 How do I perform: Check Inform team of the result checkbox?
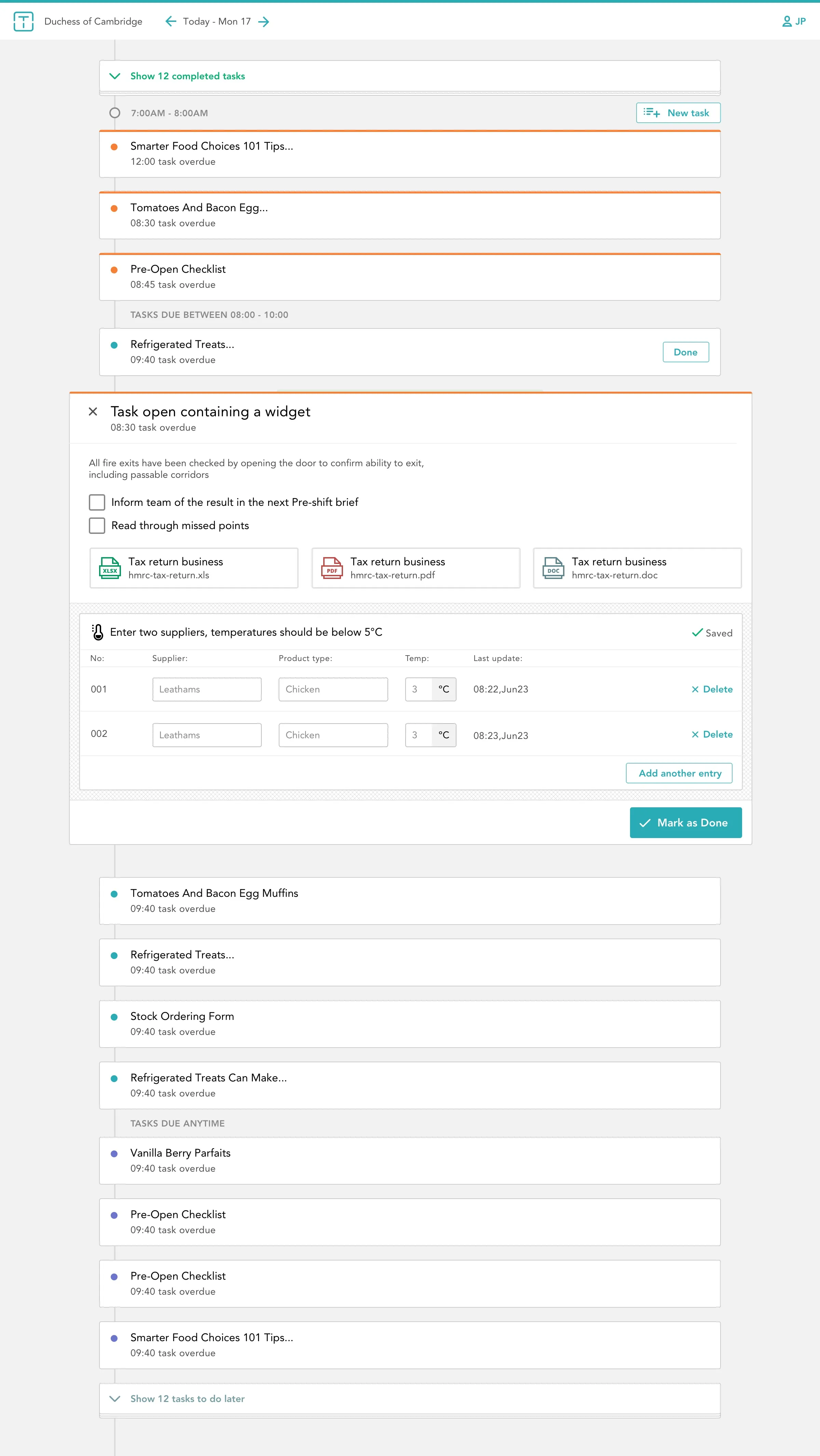point(97,502)
